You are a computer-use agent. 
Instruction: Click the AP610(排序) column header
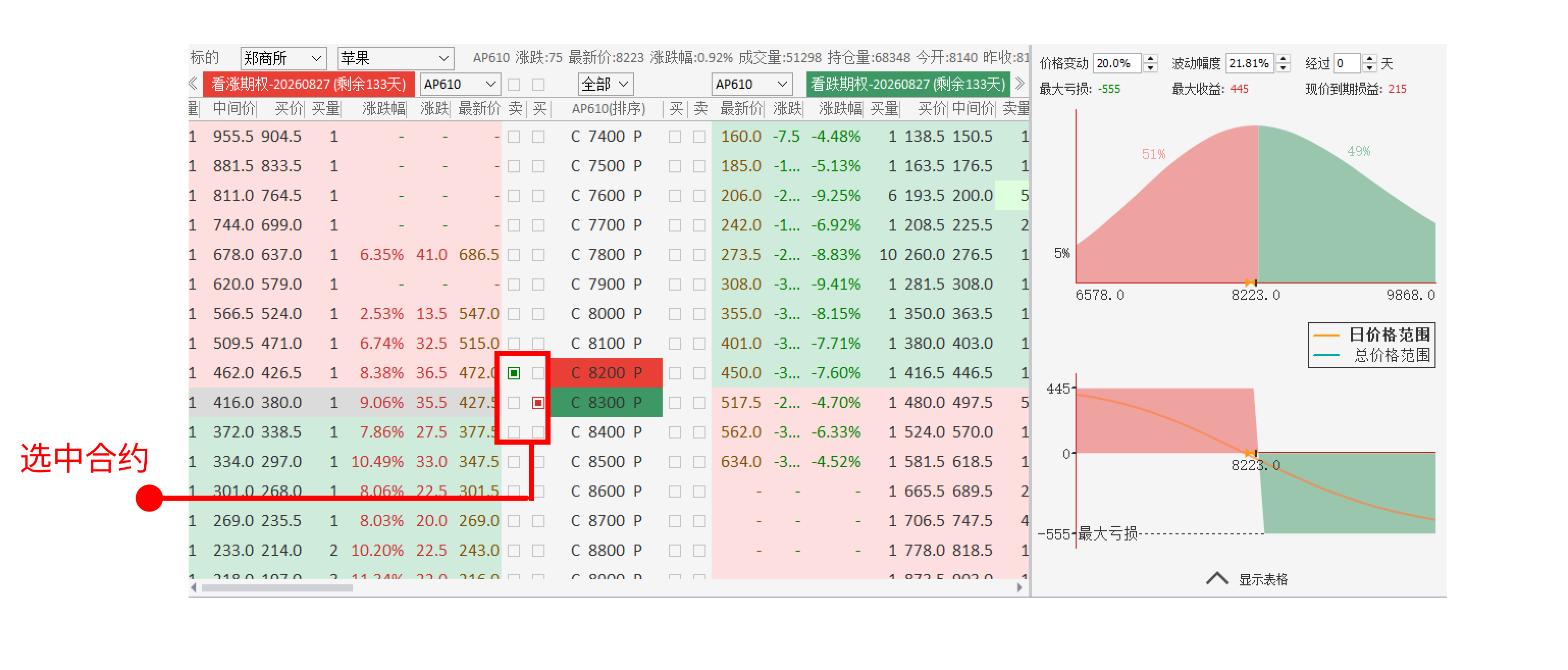[608, 109]
